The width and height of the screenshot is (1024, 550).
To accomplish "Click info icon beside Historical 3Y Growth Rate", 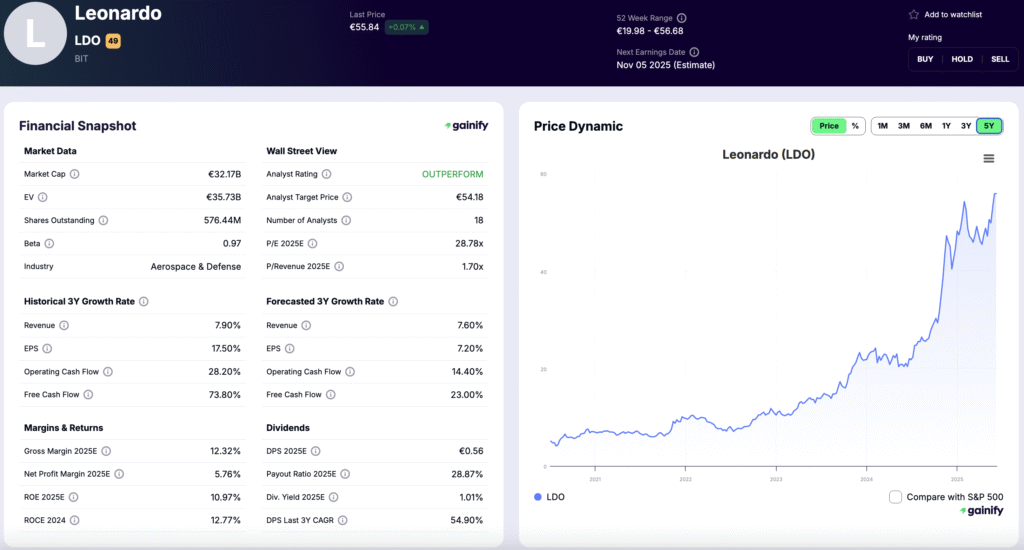I will click(x=144, y=301).
